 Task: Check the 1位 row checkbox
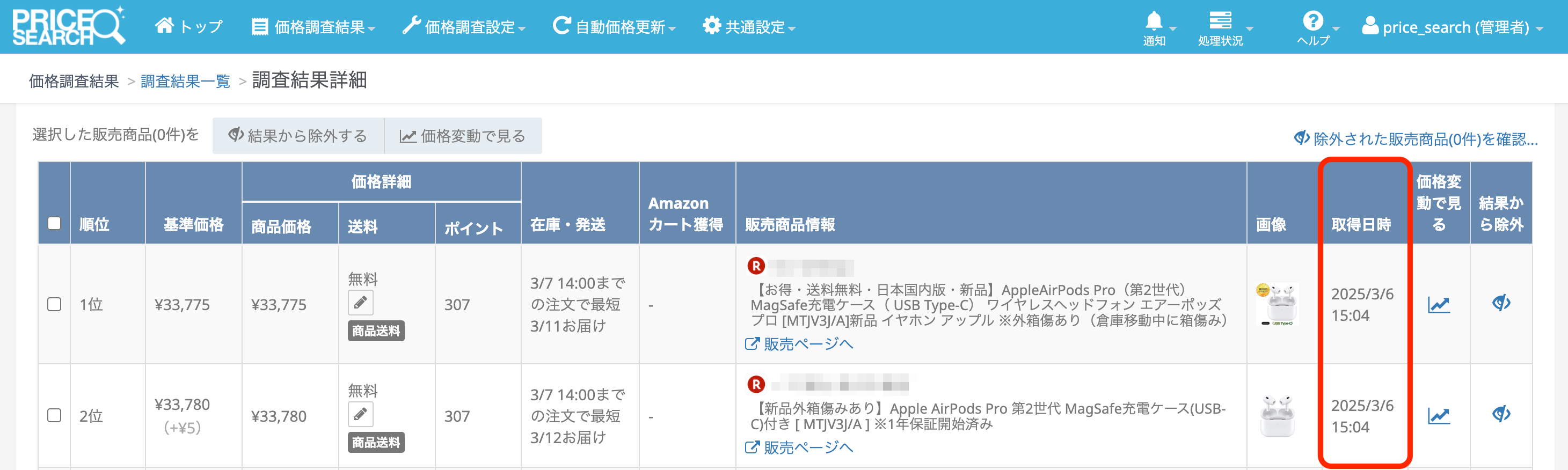[54, 304]
